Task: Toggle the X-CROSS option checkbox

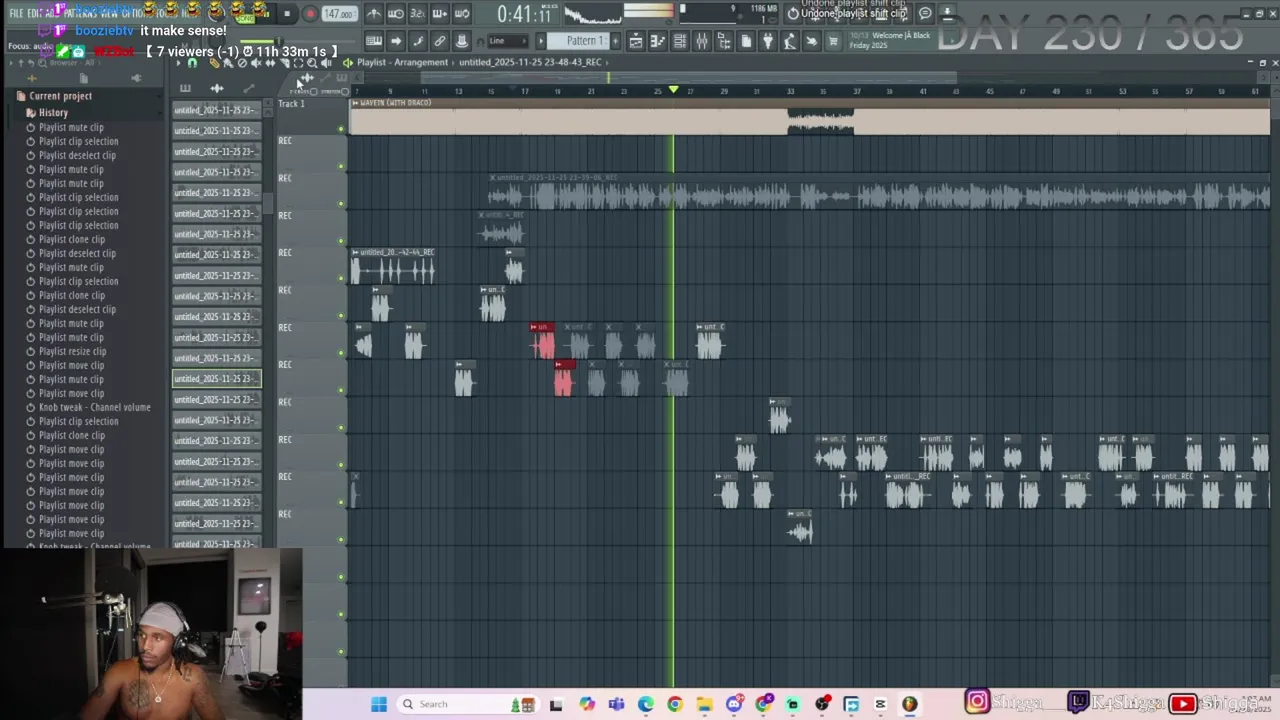Action: click(314, 92)
